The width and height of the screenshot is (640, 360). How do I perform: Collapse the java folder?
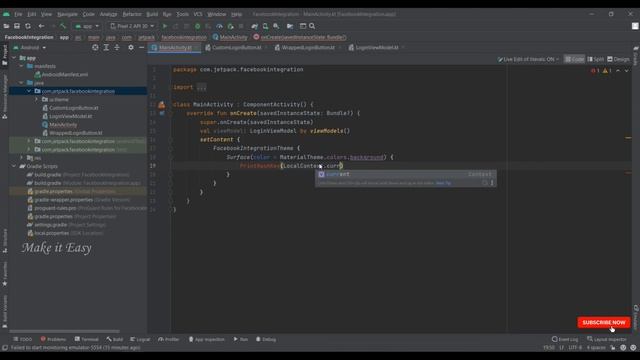pyautogui.click(x=22, y=83)
